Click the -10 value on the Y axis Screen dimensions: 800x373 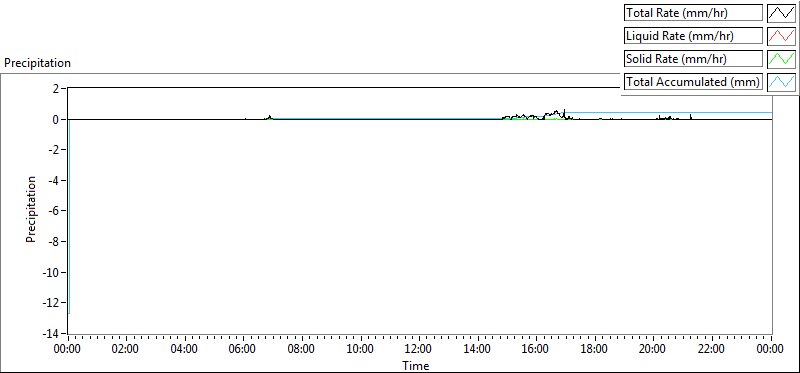(51, 273)
